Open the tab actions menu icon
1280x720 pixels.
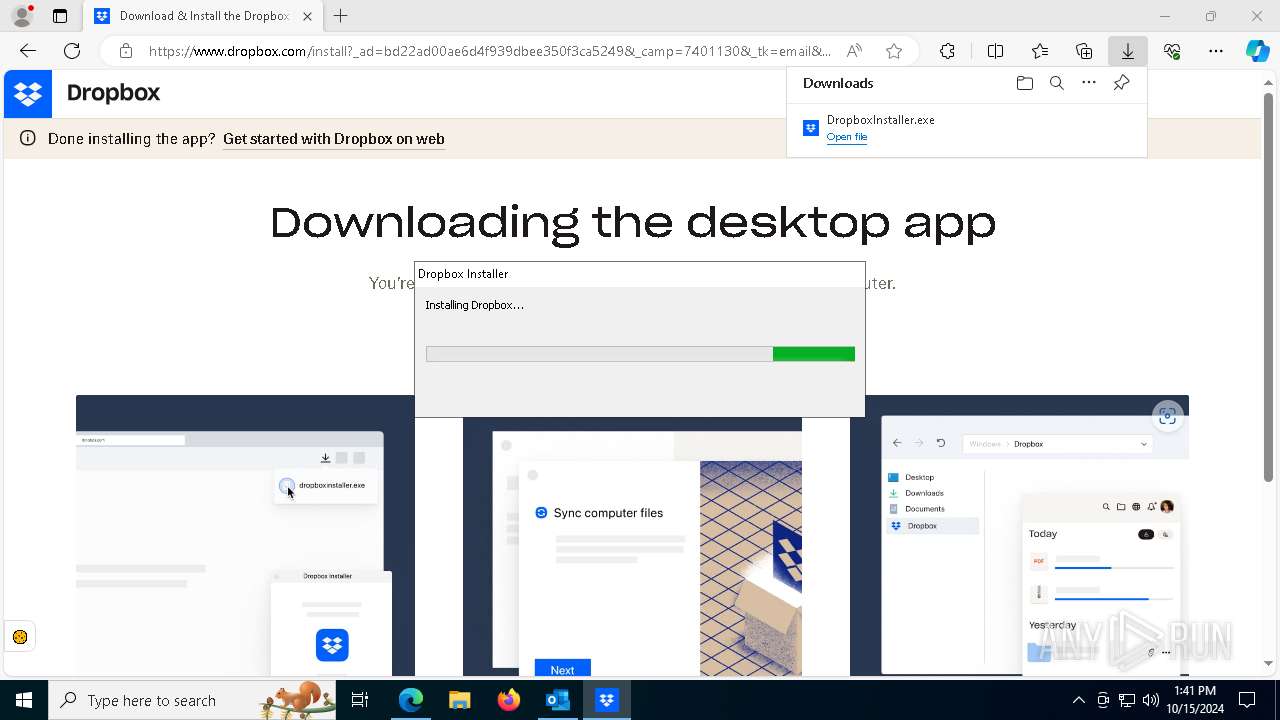point(60,16)
